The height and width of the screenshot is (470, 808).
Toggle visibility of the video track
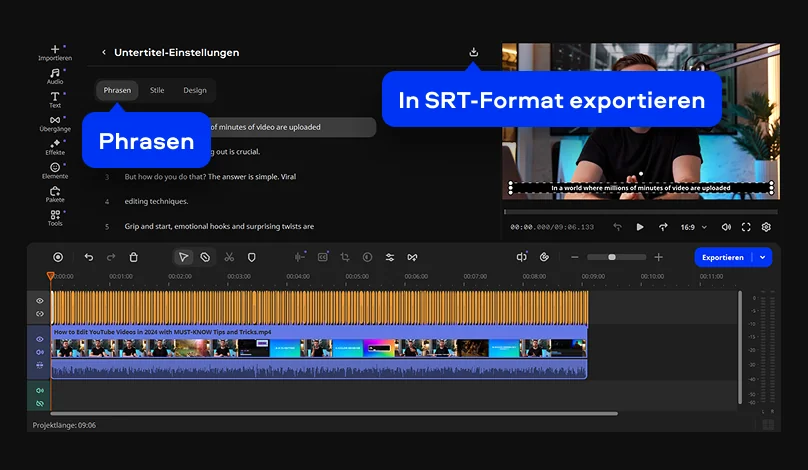click(x=40, y=339)
